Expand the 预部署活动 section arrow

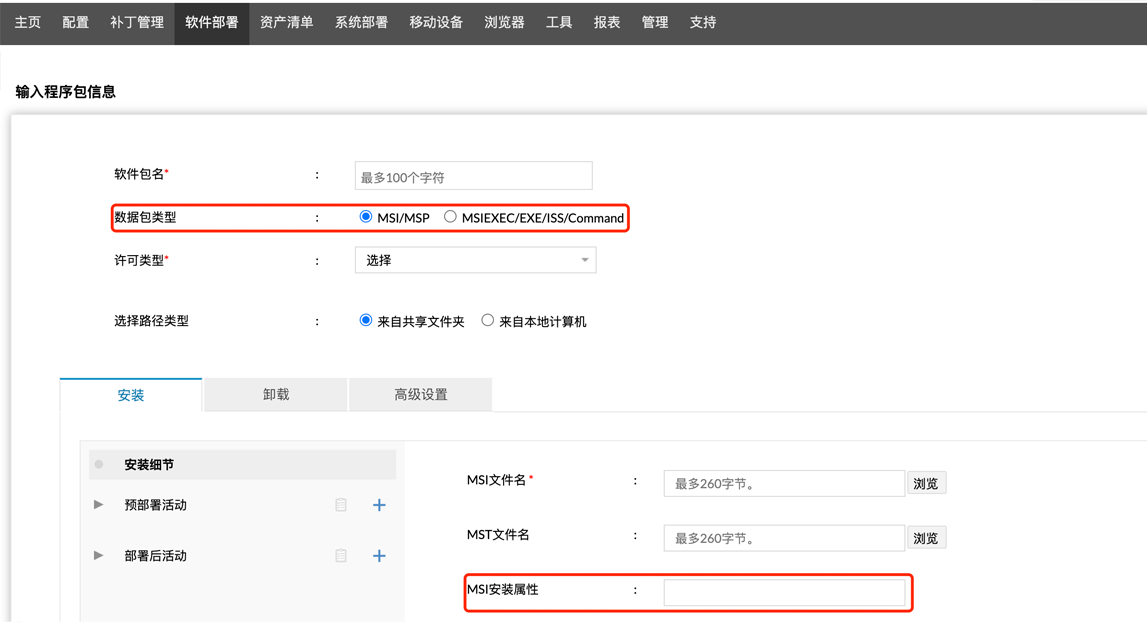pos(98,505)
